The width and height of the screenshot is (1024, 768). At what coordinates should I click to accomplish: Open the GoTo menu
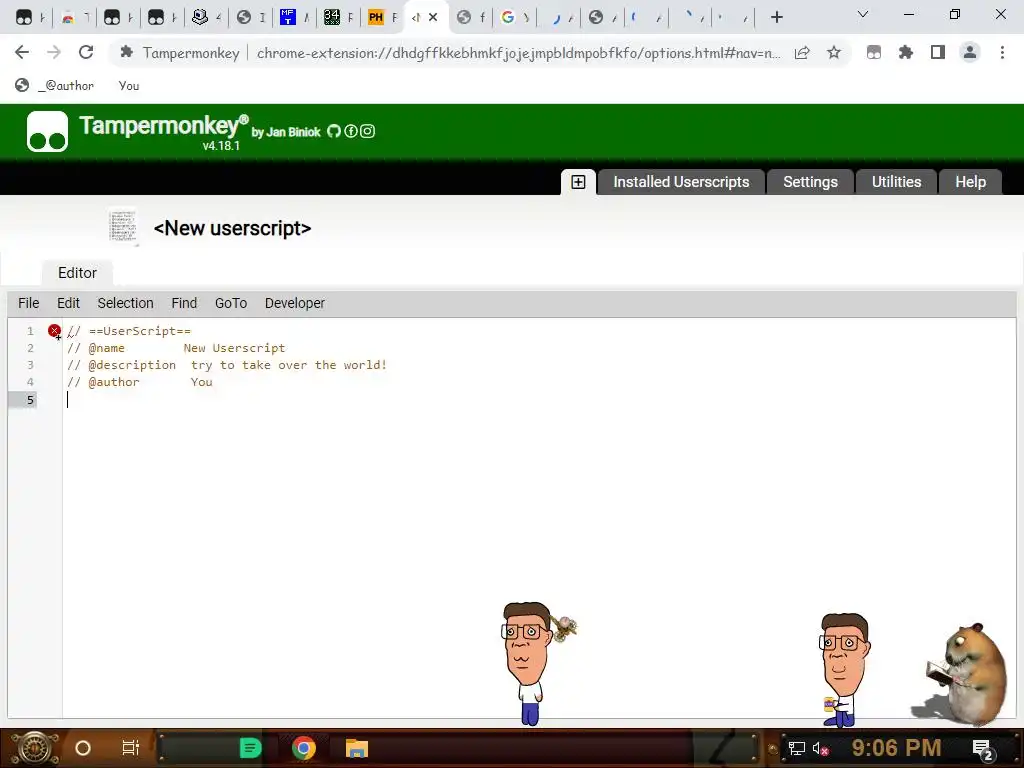coord(231,304)
